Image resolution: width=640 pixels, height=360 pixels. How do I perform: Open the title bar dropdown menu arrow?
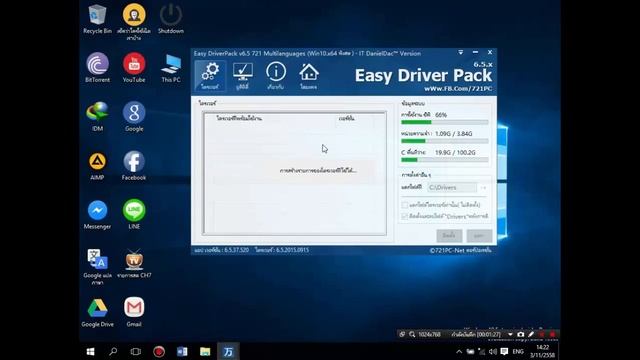pyautogui.click(x=460, y=53)
